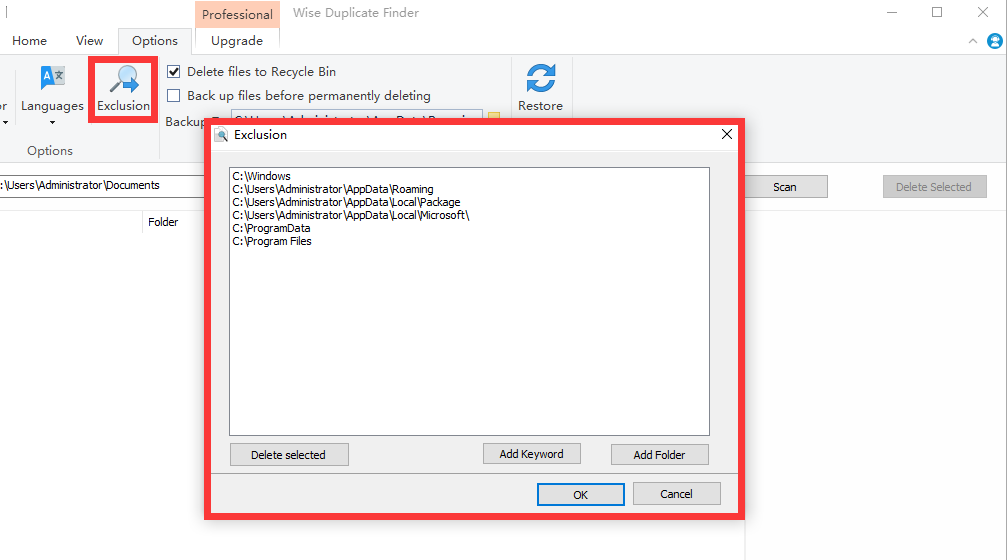Screen dimensions: 1007x560
Task: Collapse the ribbon with the chevron
Action: coord(973,41)
